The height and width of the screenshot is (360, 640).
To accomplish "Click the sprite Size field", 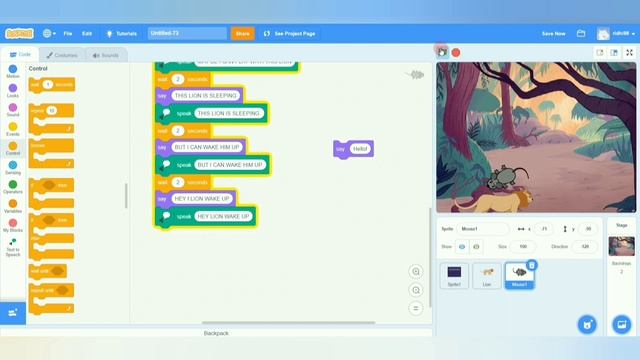I will (523, 247).
